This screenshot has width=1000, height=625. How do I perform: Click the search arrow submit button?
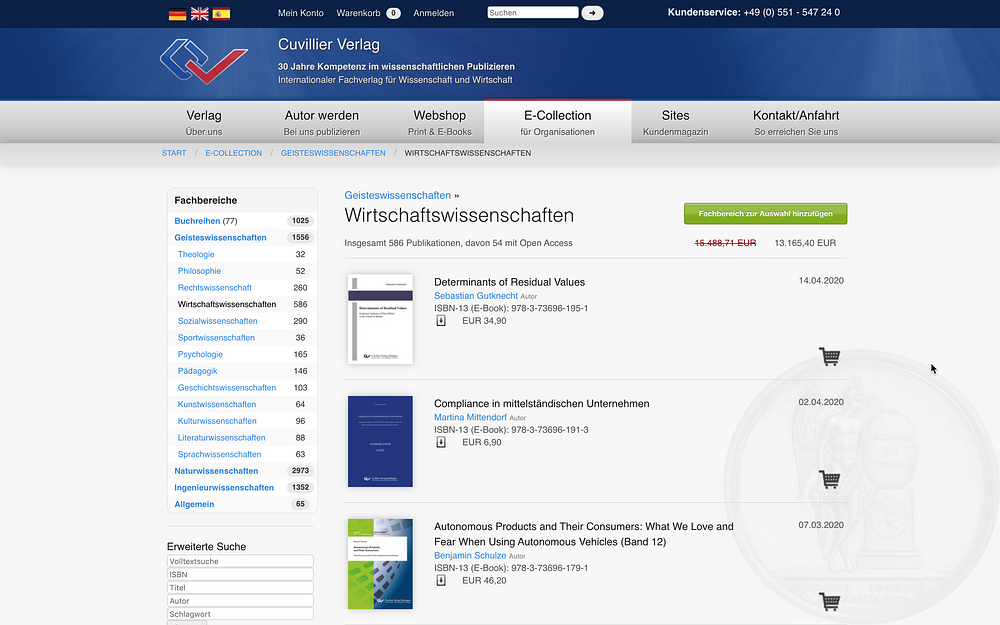click(x=592, y=13)
